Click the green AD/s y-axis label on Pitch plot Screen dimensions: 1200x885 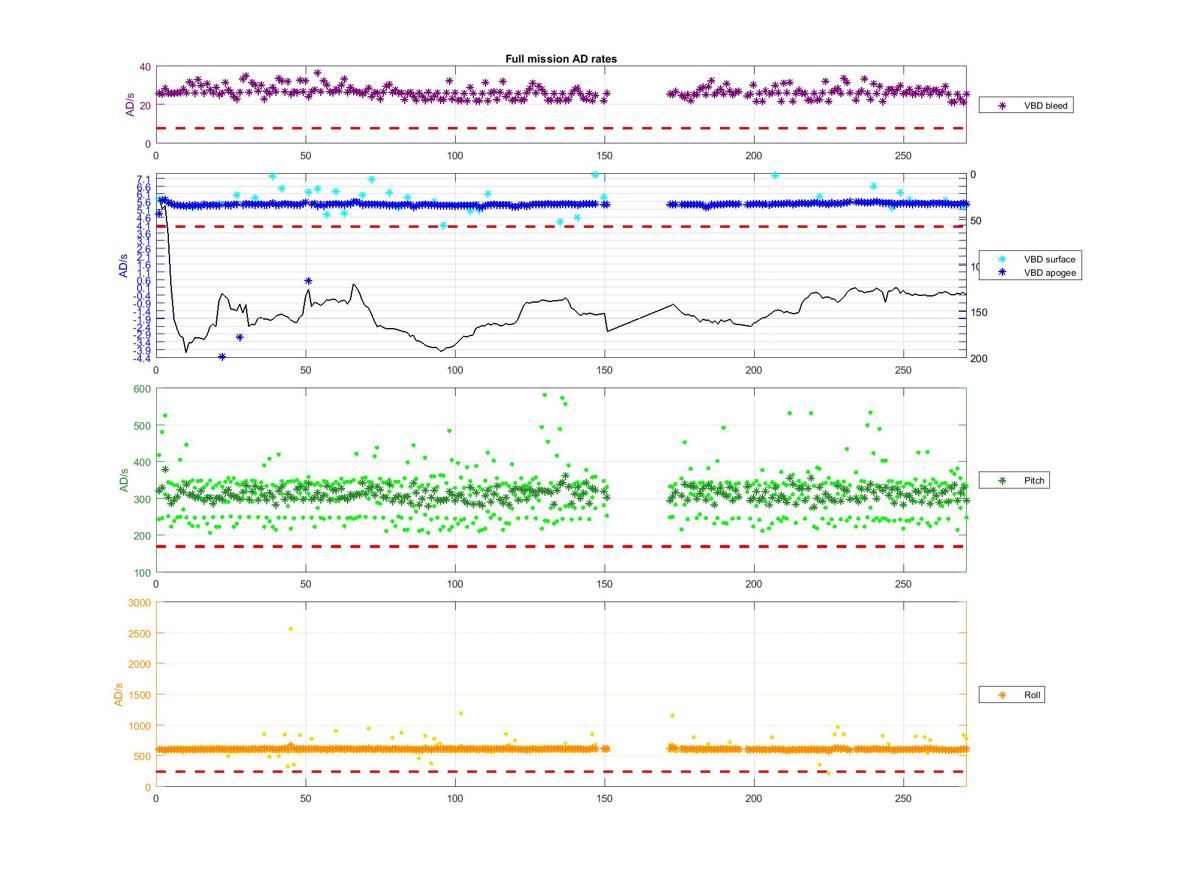[124, 481]
